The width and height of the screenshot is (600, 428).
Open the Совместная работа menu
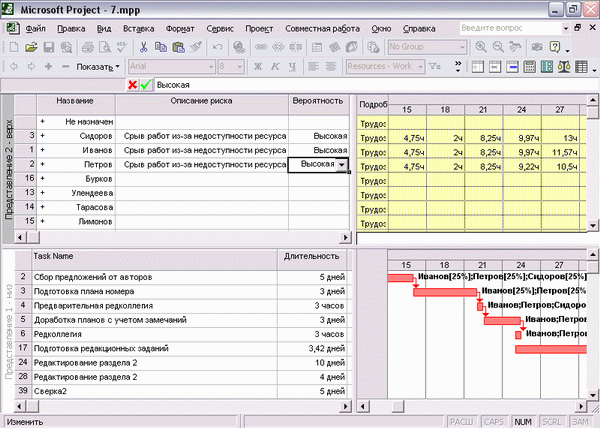[322, 29]
